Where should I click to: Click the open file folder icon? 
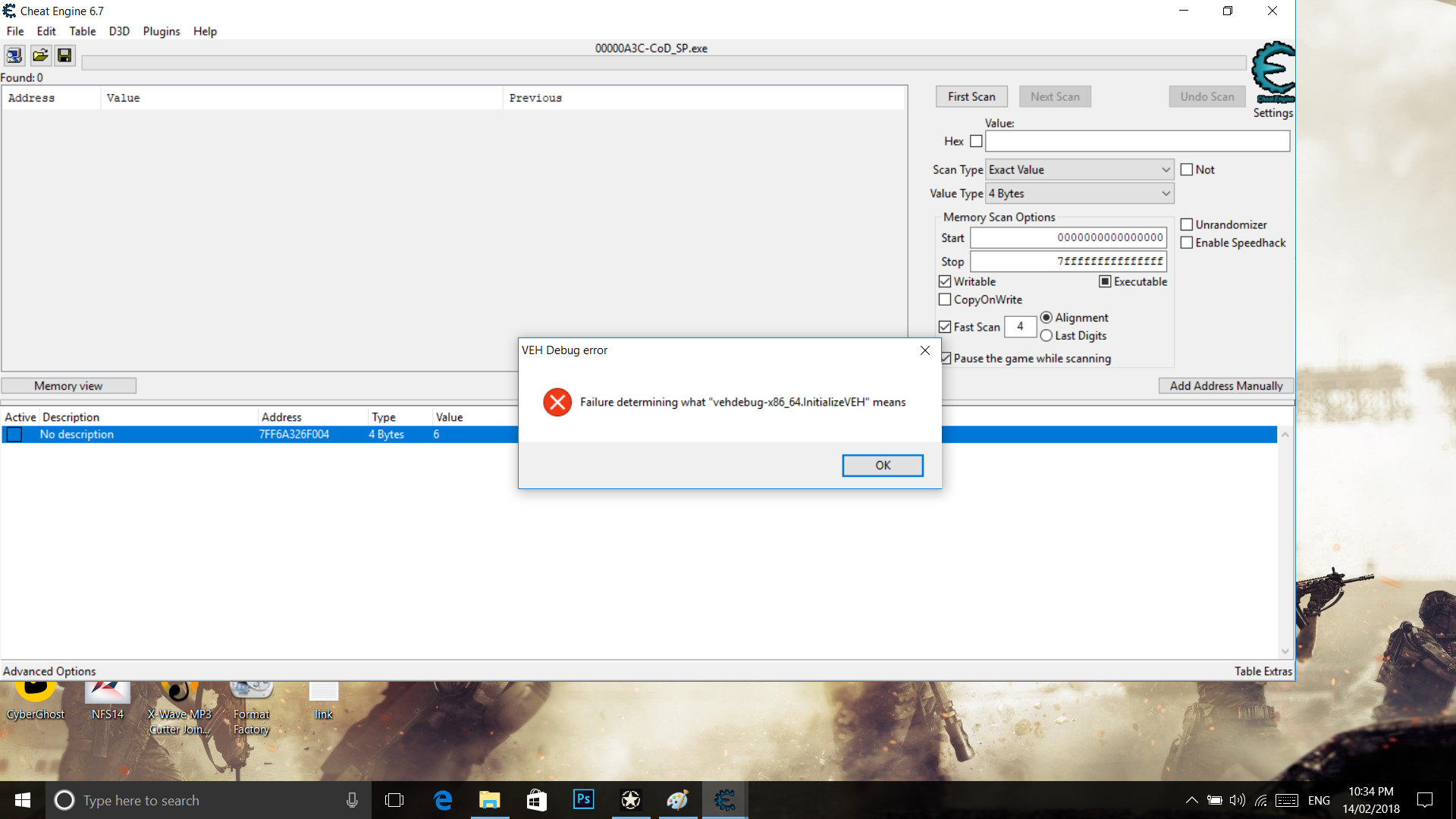(x=40, y=55)
